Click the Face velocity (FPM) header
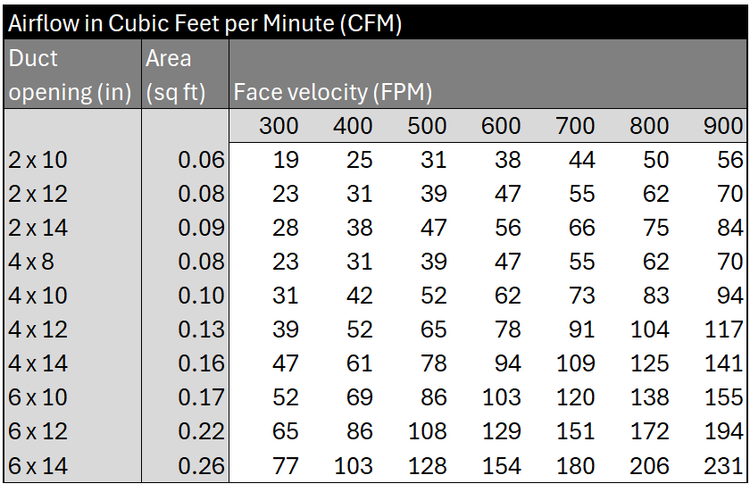Image resolution: width=750 pixels, height=484 pixels. 332,92
